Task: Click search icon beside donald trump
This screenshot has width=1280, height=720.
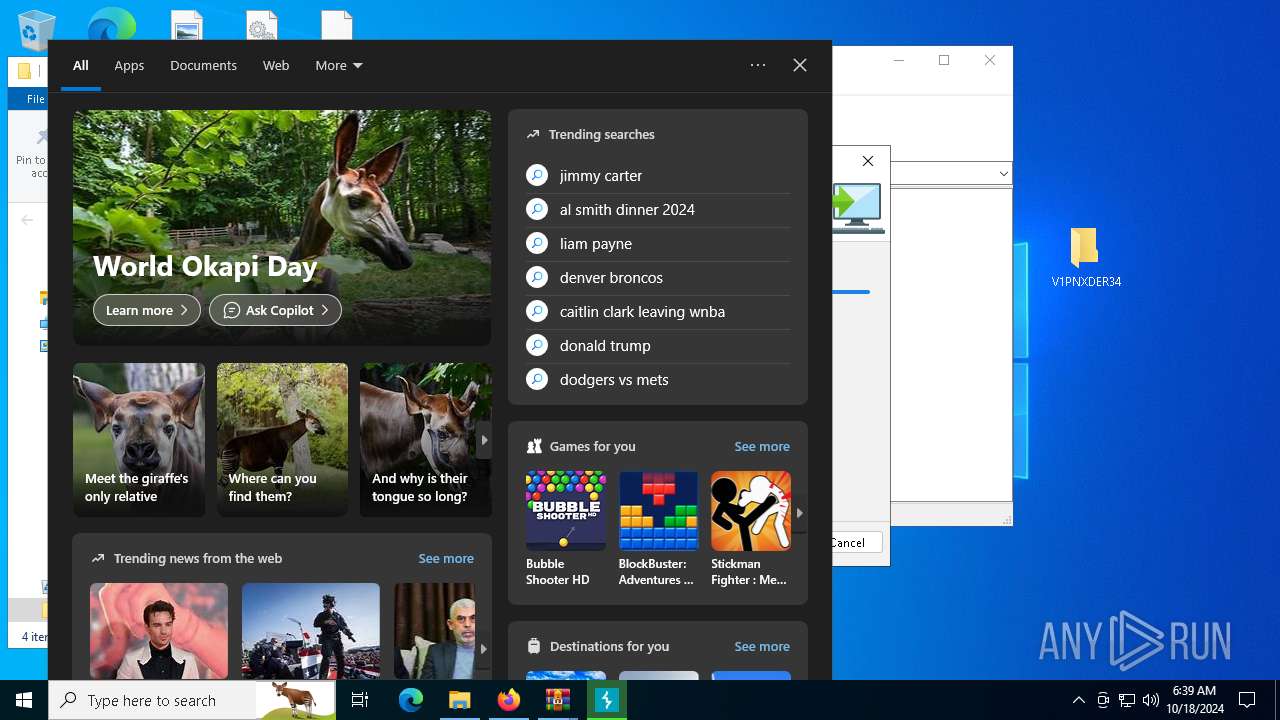Action: click(x=537, y=345)
